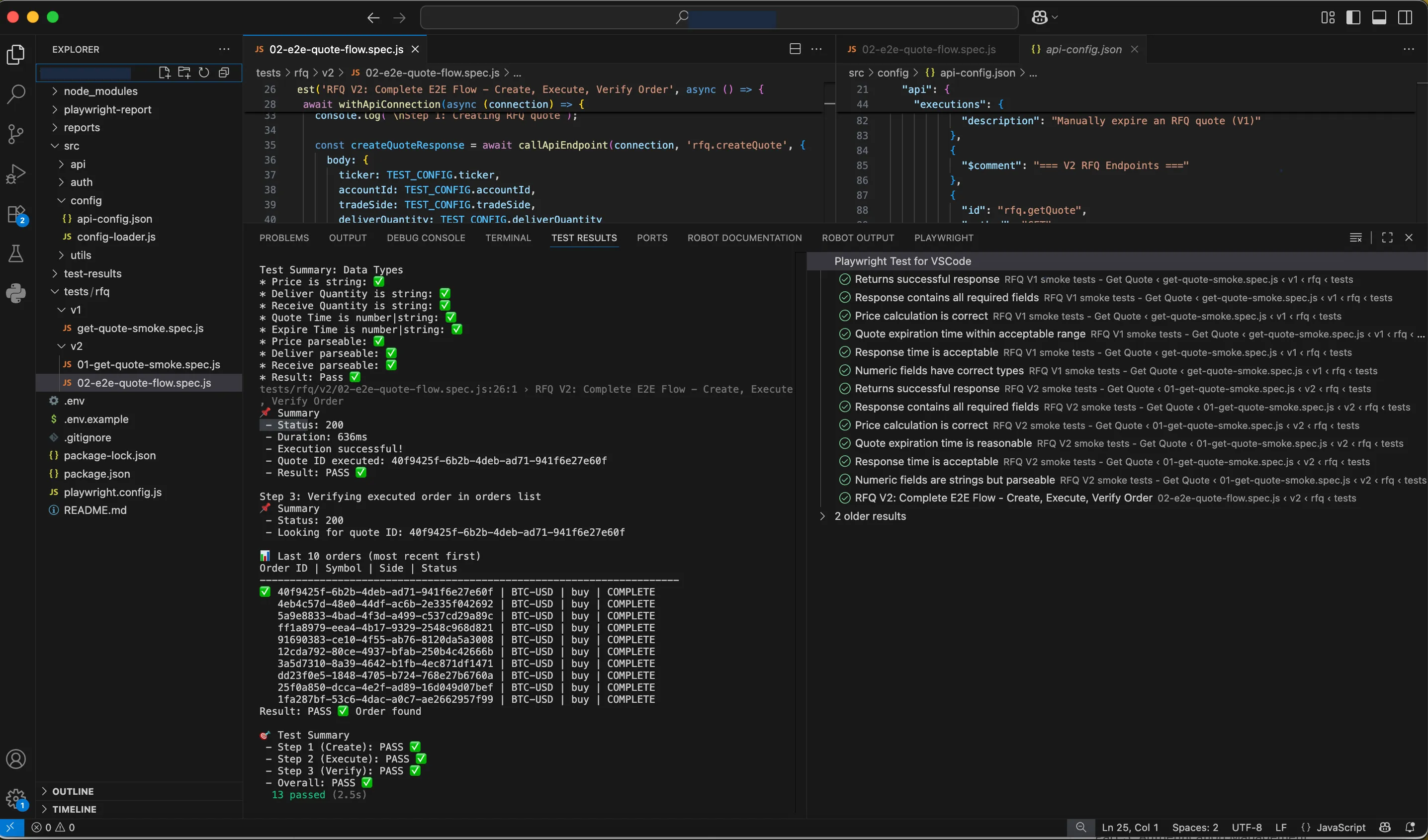
Task: Click JavaScript language mode in status bar
Action: point(1340,828)
